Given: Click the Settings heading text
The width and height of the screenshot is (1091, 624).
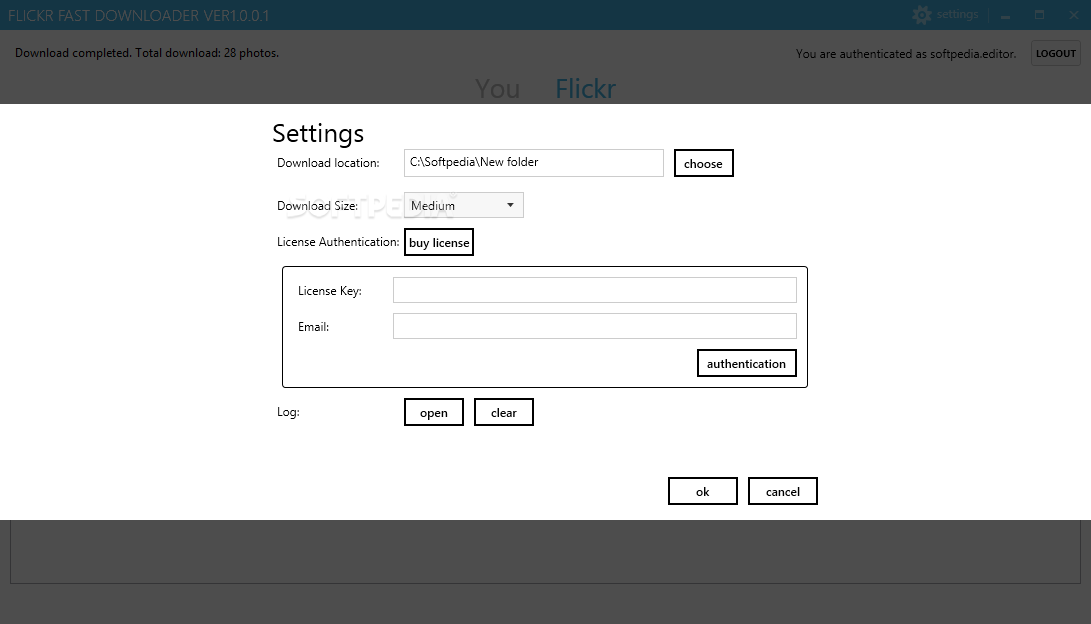Looking at the screenshot, I should [x=318, y=133].
